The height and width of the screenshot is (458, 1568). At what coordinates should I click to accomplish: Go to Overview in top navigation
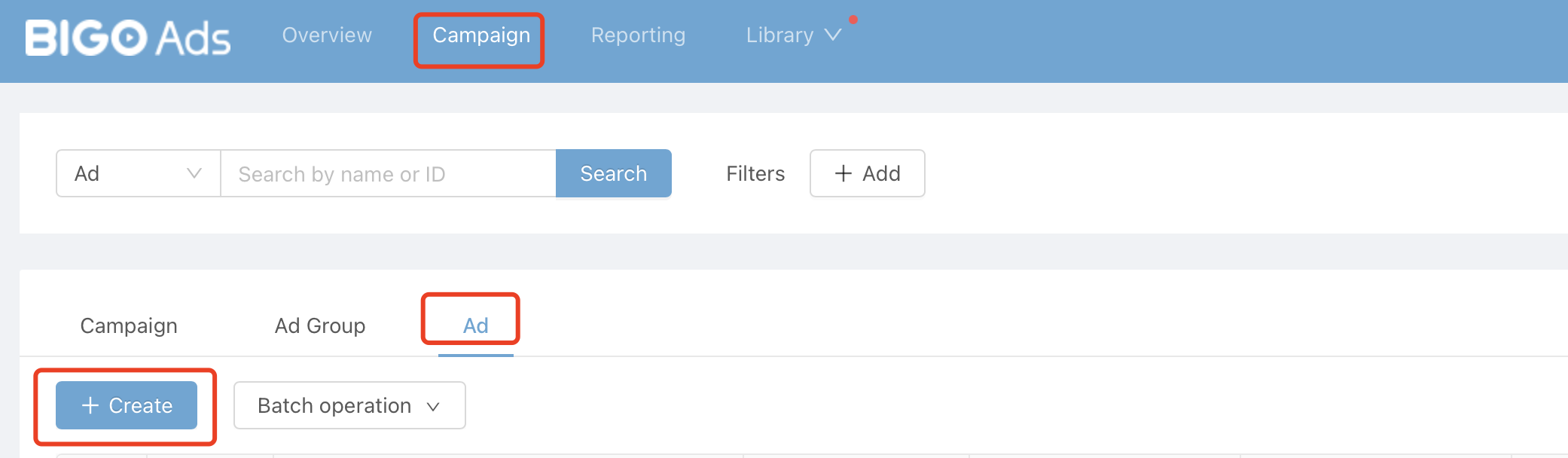pos(327,35)
